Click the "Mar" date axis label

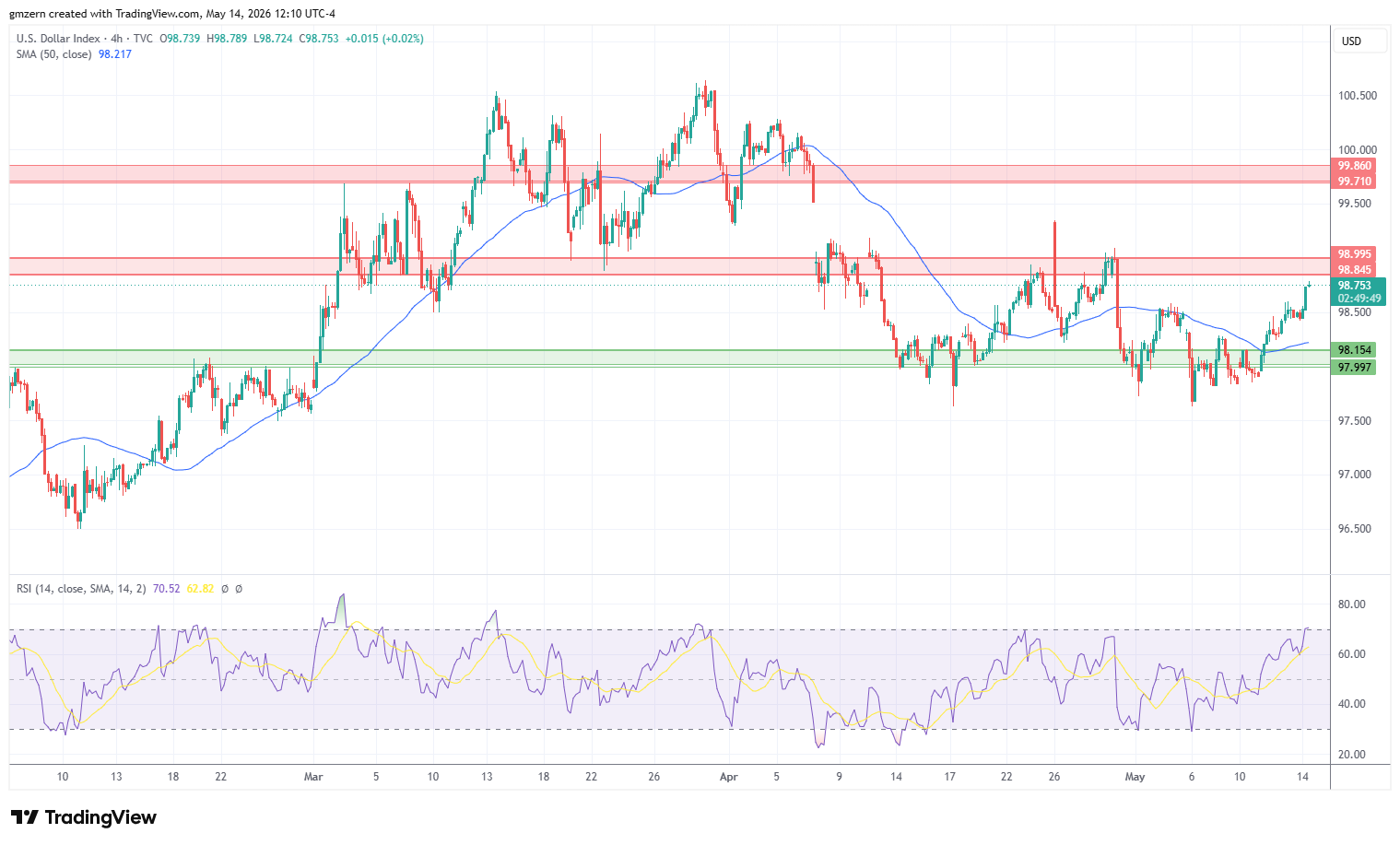(313, 777)
